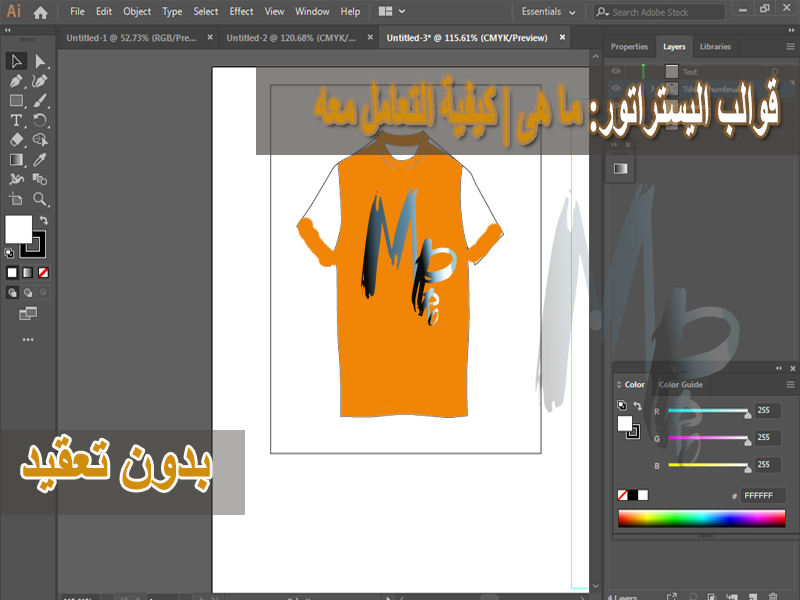800x600 pixels.
Task: Select the Eraser tool
Action: point(16,140)
